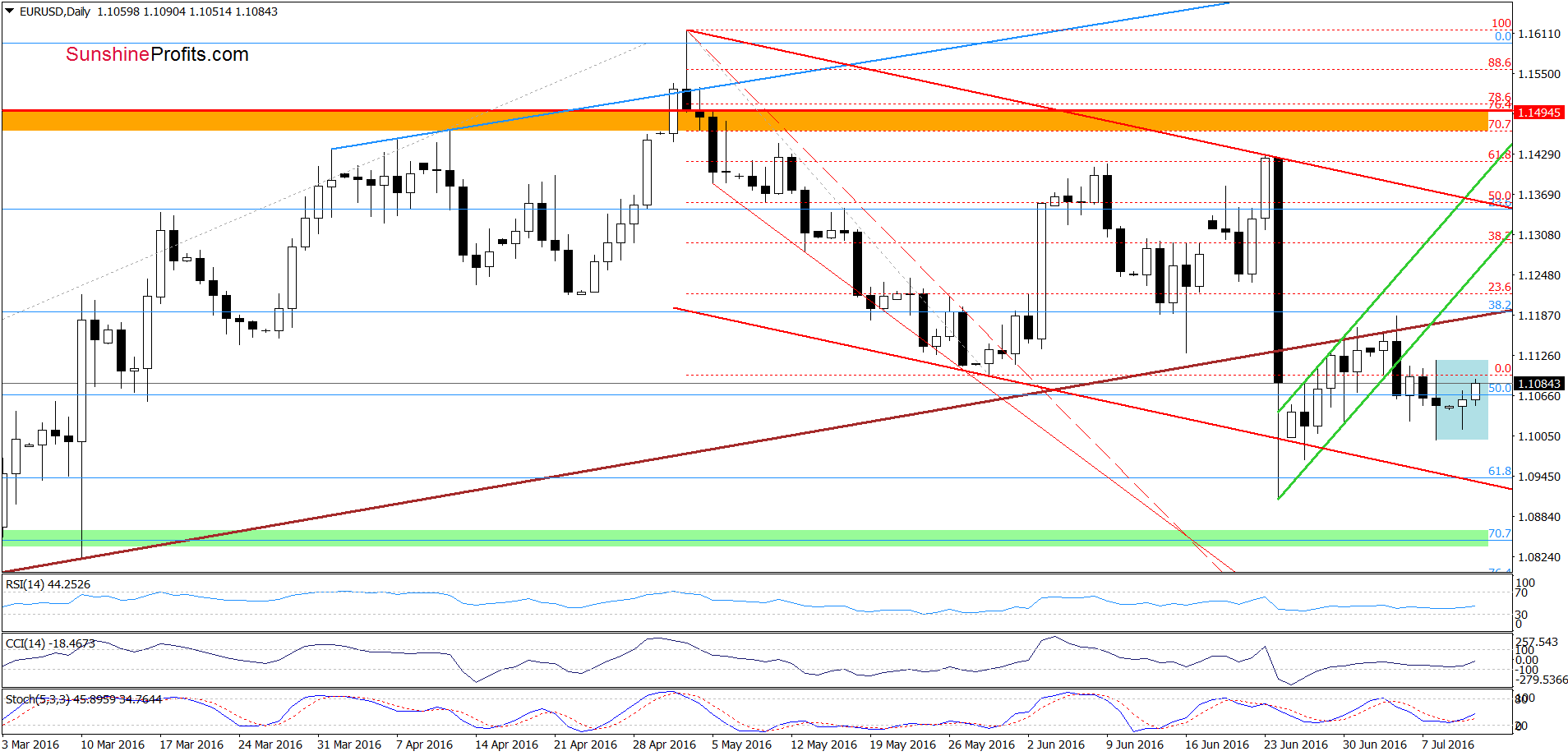Click the 1.13690 price axis label
This screenshot has width=1568, height=756.
point(1539,195)
